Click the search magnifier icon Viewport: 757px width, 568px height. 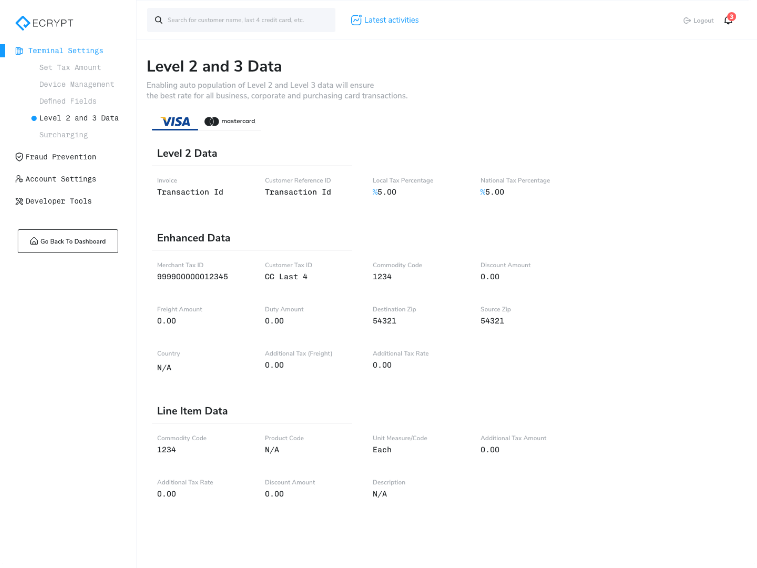(x=158, y=20)
